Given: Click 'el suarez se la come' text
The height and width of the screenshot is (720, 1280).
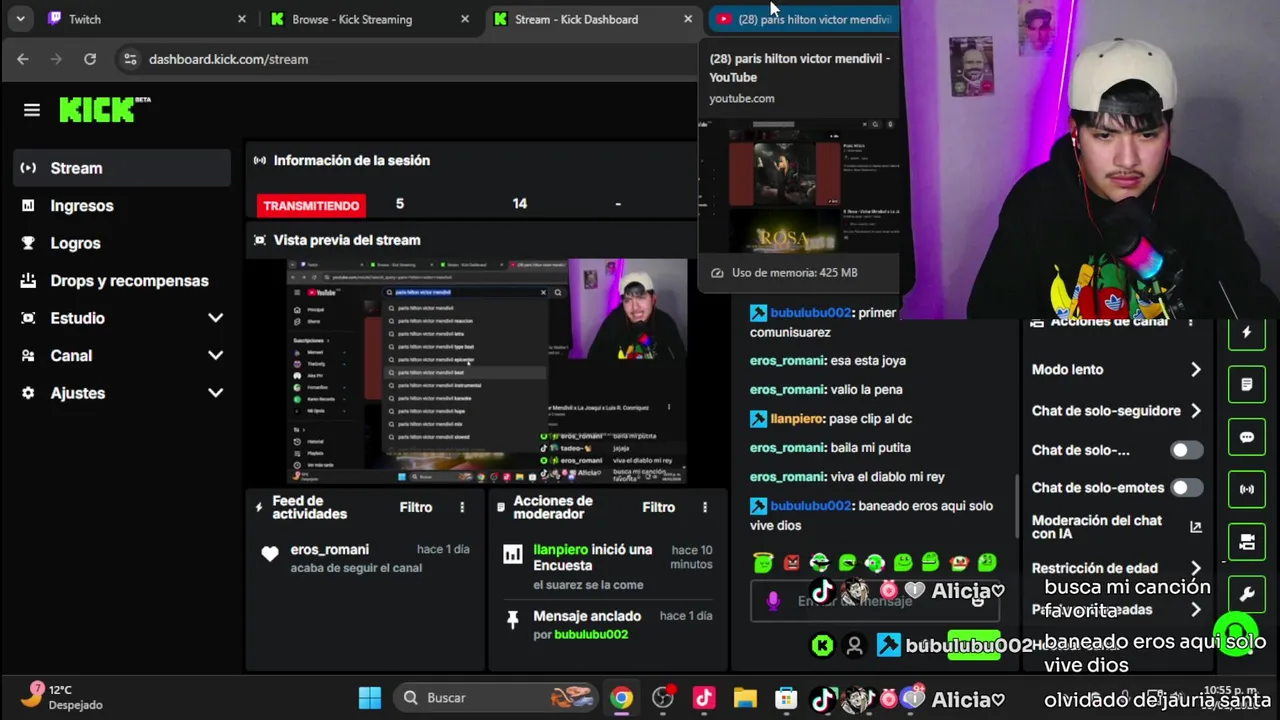Looking at the screenshot, I should [588, 585].
